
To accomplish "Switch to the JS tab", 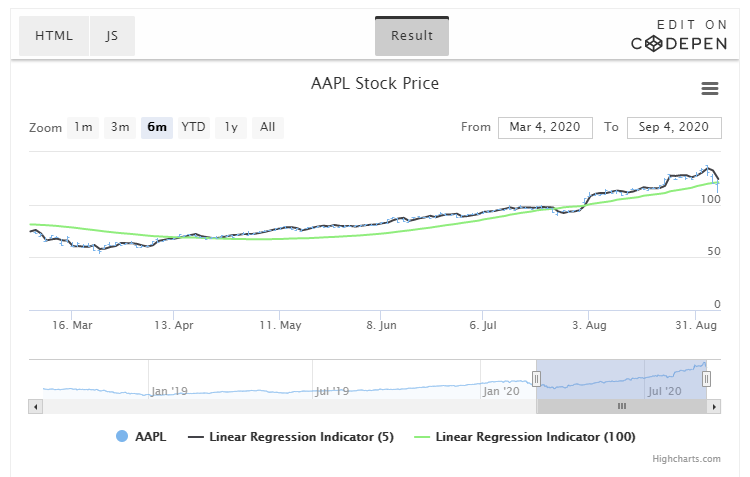I will (112, 36).
